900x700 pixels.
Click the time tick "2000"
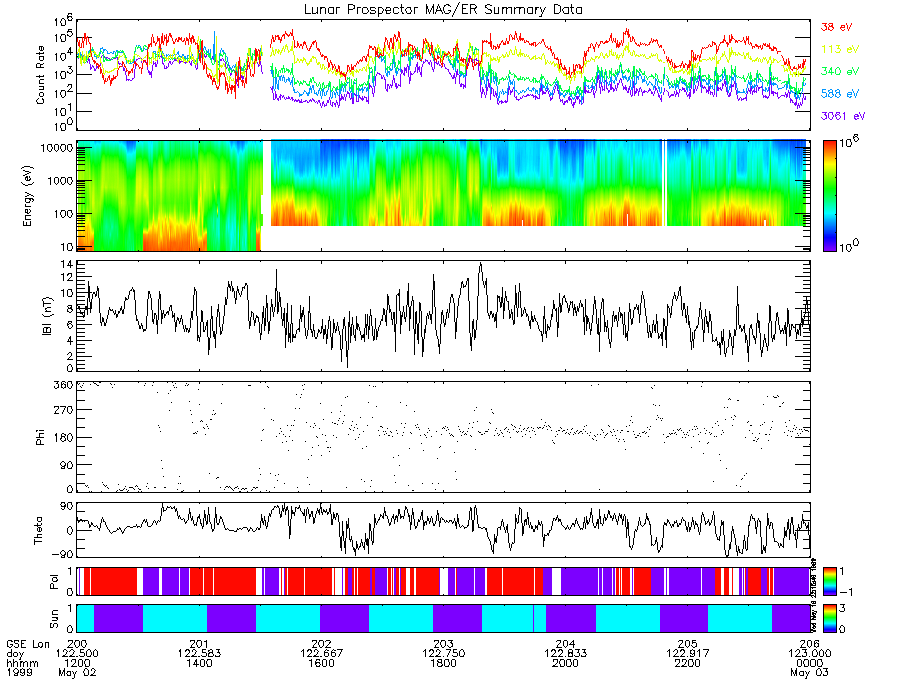565,663
